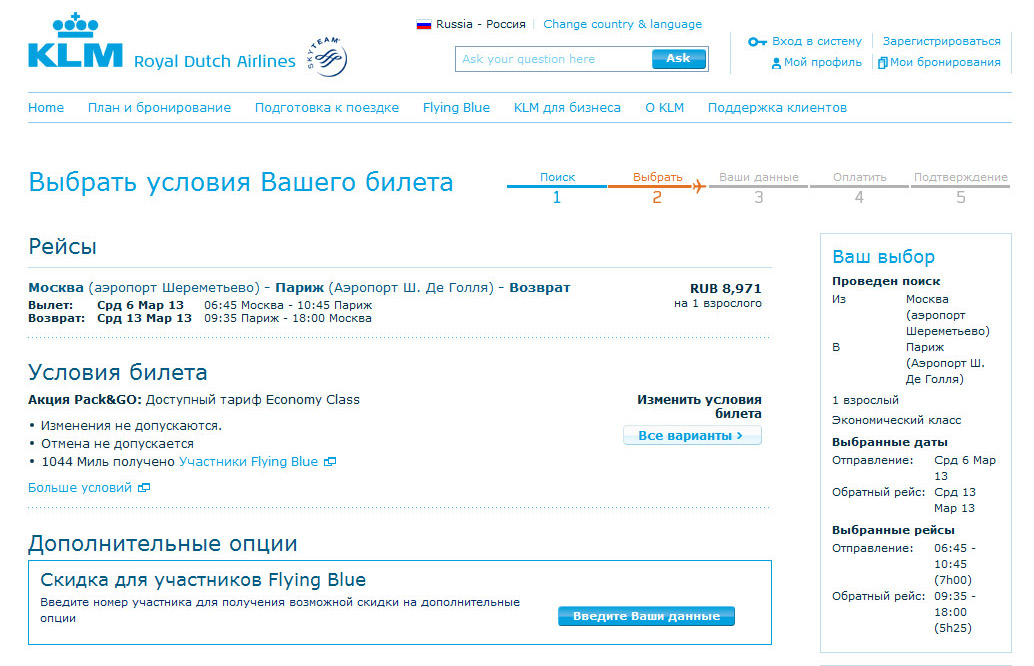Open KLM для бизнеса menu
Viewport: 1034px width, 666px height.
tap(567, 107)
